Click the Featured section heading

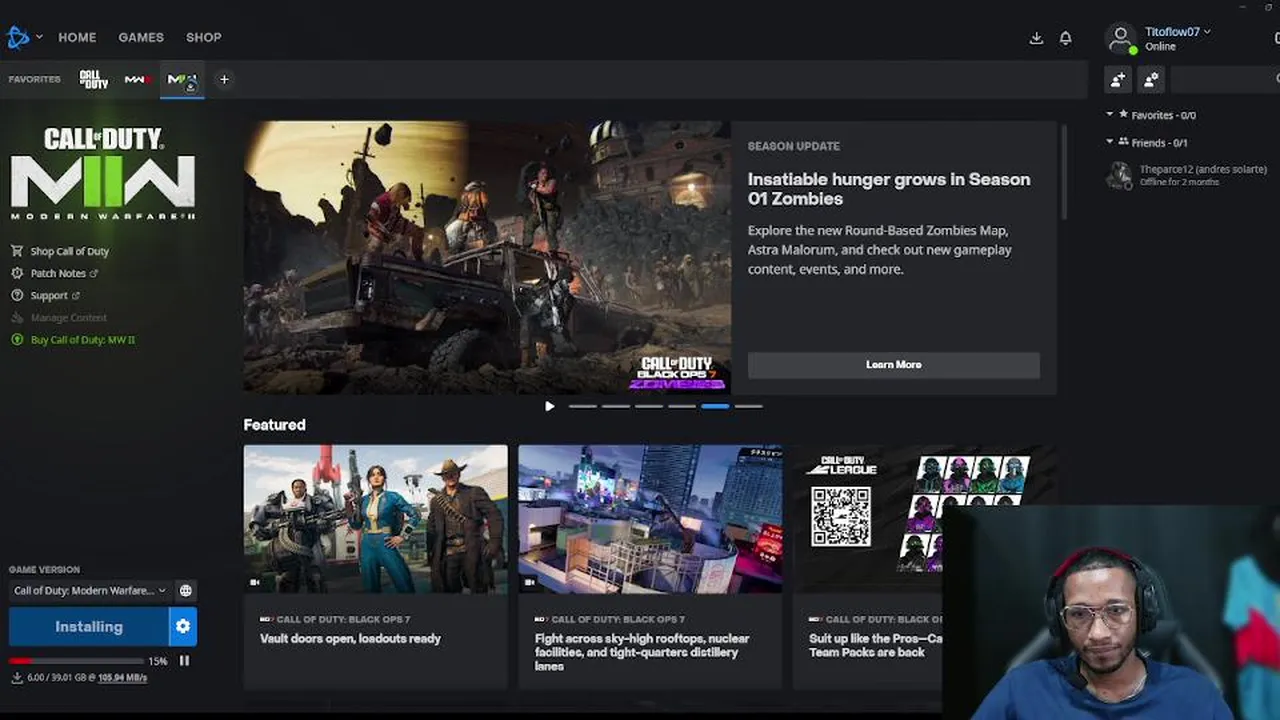[x=274, y=425]
